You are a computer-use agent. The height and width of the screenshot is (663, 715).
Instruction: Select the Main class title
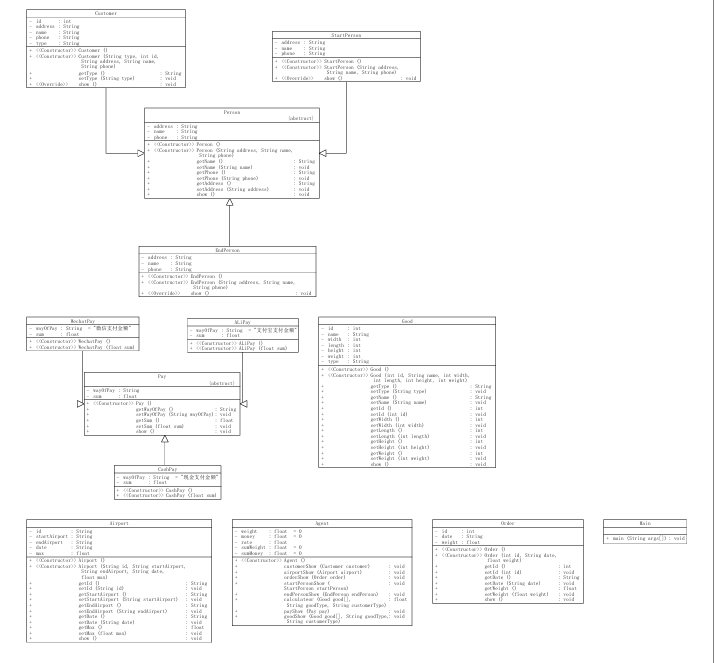coord(645,523)
